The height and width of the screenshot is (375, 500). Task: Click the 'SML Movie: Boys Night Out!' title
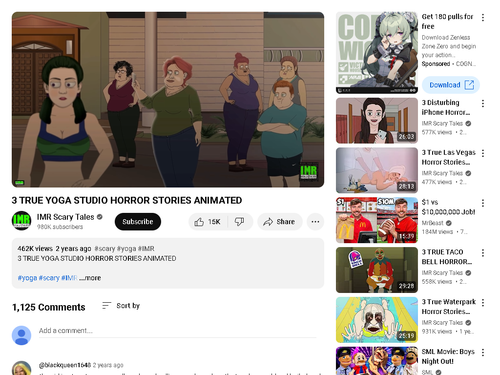coord(448,356)
